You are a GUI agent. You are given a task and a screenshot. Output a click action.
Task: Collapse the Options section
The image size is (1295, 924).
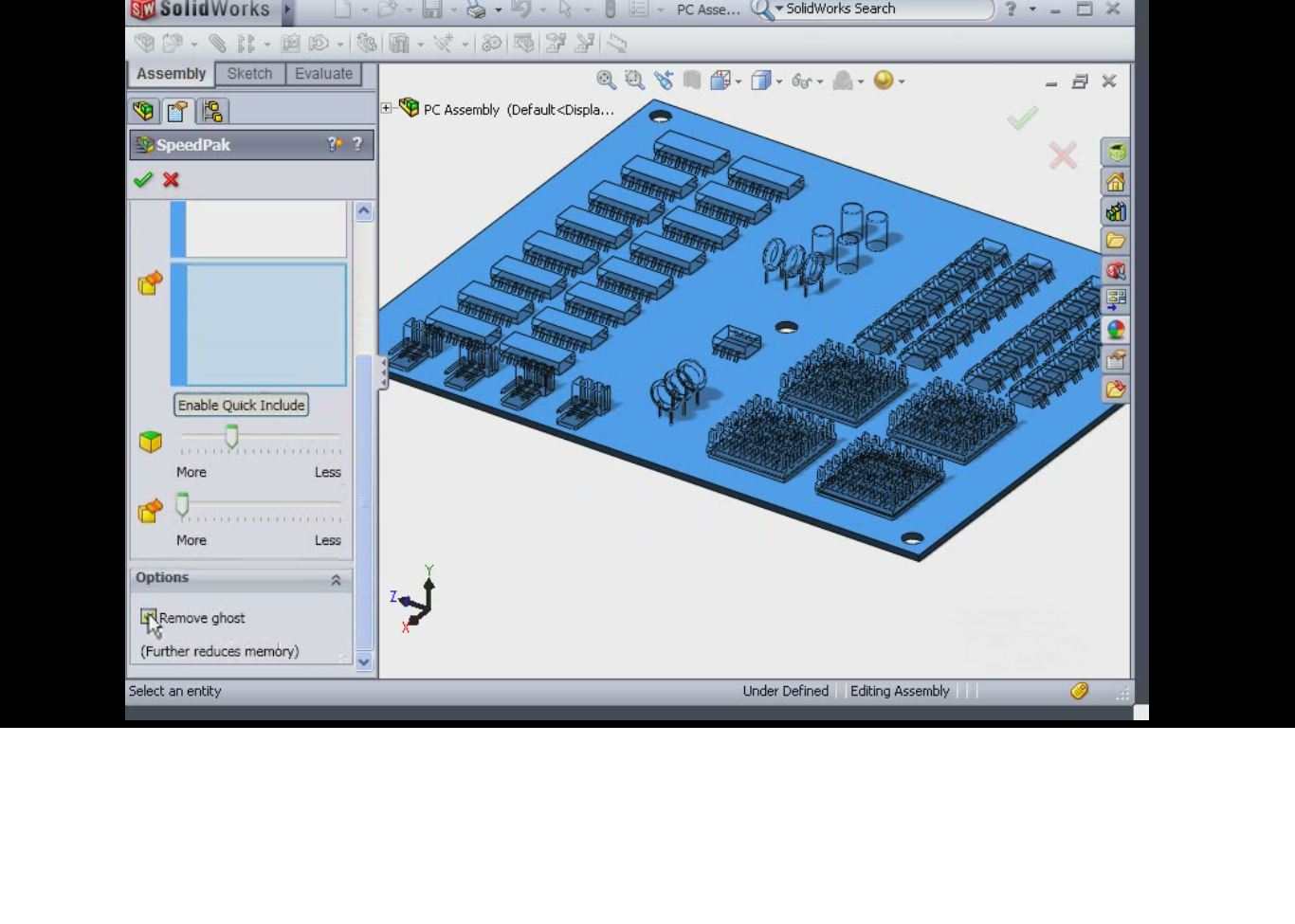(336, 580)
